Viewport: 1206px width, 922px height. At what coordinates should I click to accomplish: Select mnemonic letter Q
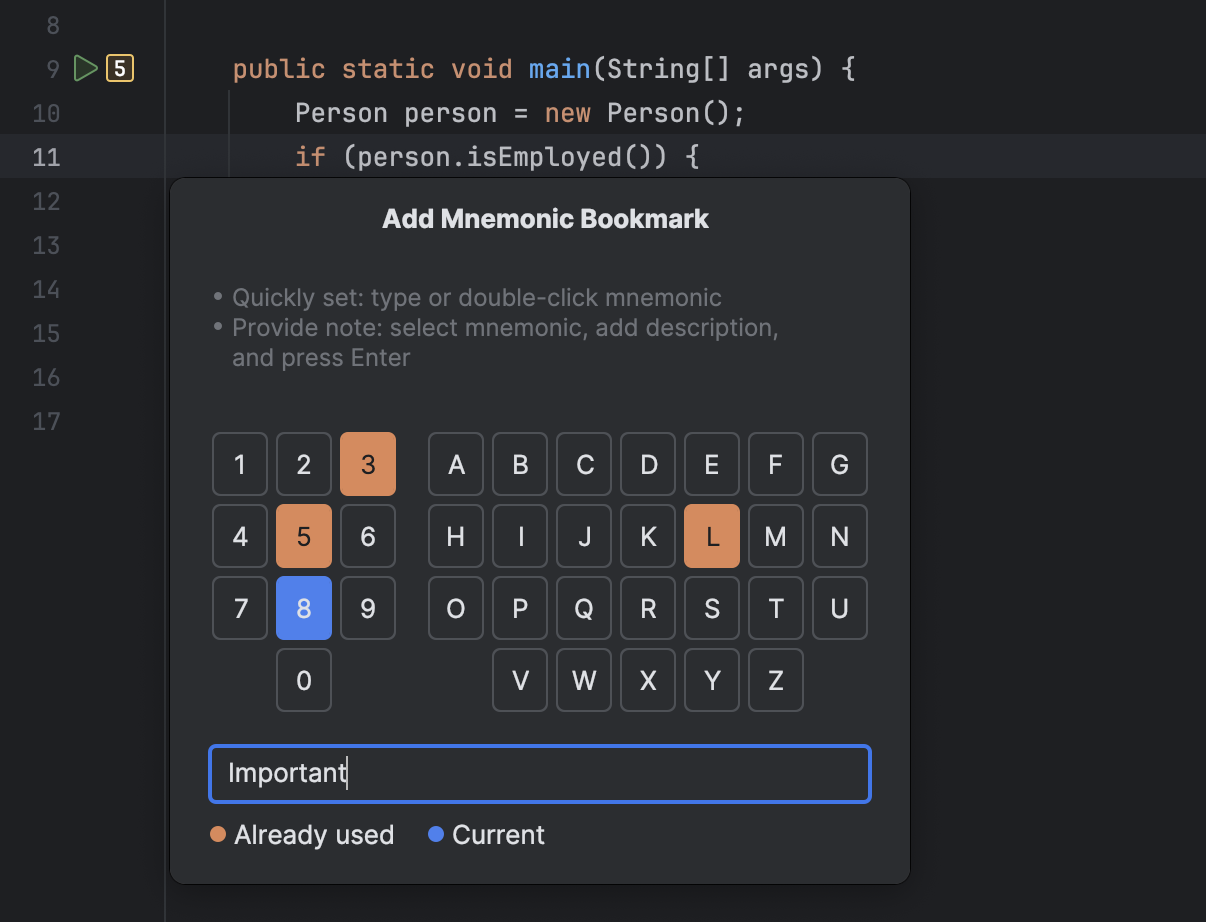coord(584,608)
